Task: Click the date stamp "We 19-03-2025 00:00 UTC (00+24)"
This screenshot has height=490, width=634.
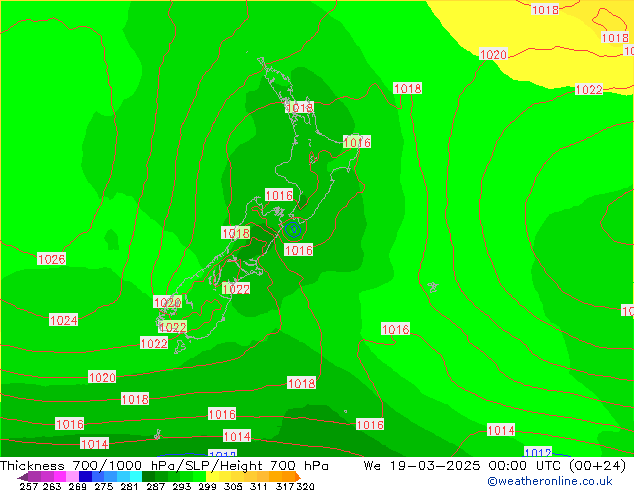Action: pos(495,466)
